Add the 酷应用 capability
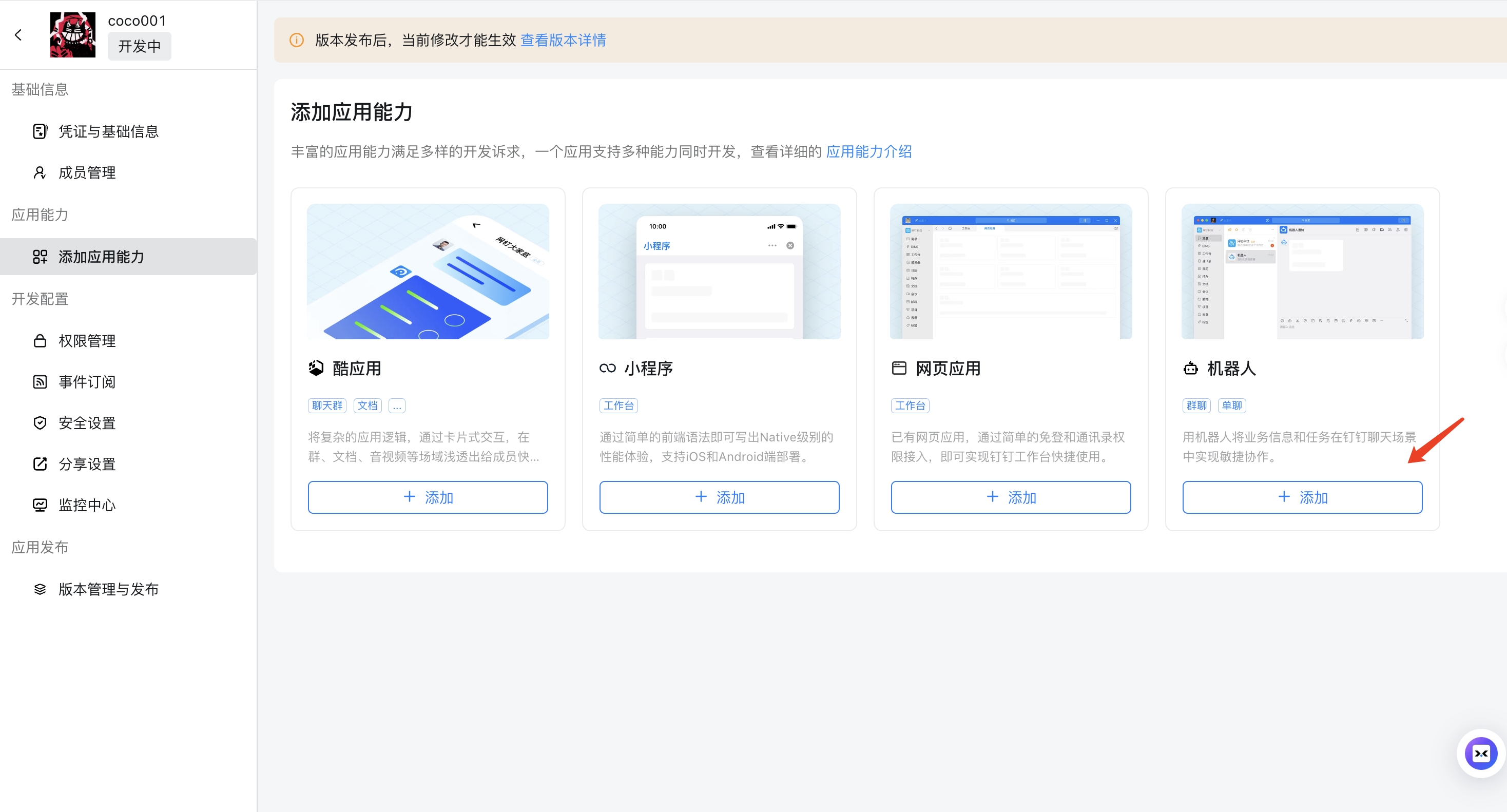The image size is (1507, 812). [428, 497]
